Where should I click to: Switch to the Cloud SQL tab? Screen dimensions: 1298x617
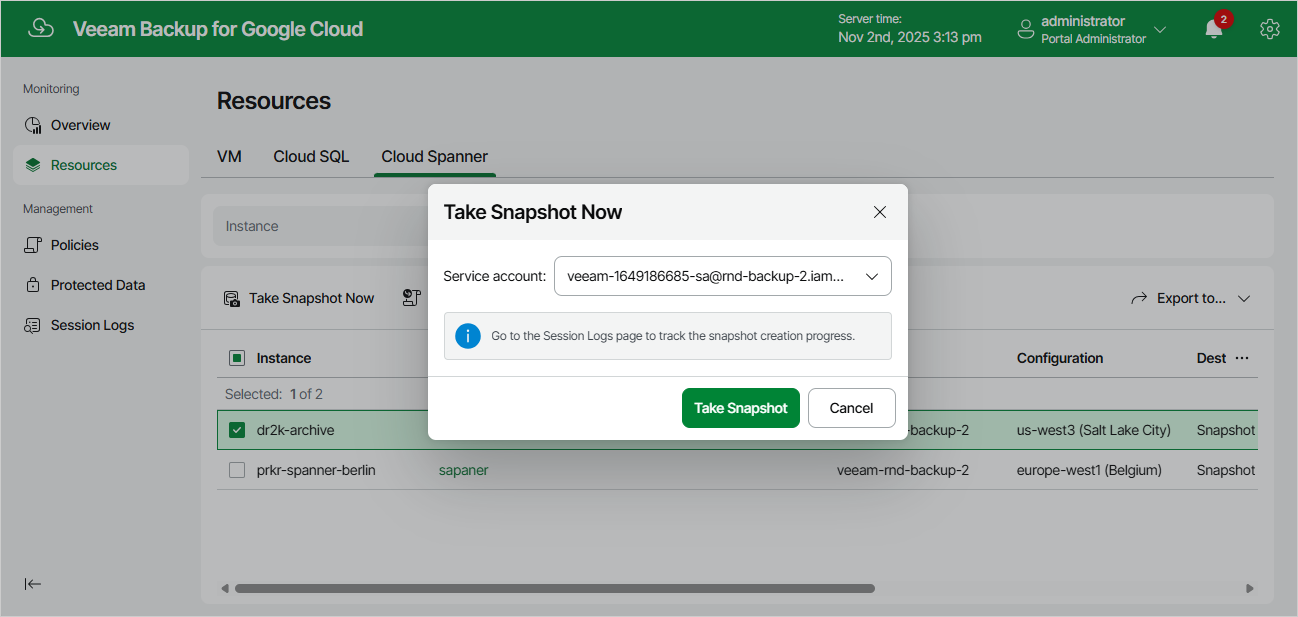click(311, 157)
